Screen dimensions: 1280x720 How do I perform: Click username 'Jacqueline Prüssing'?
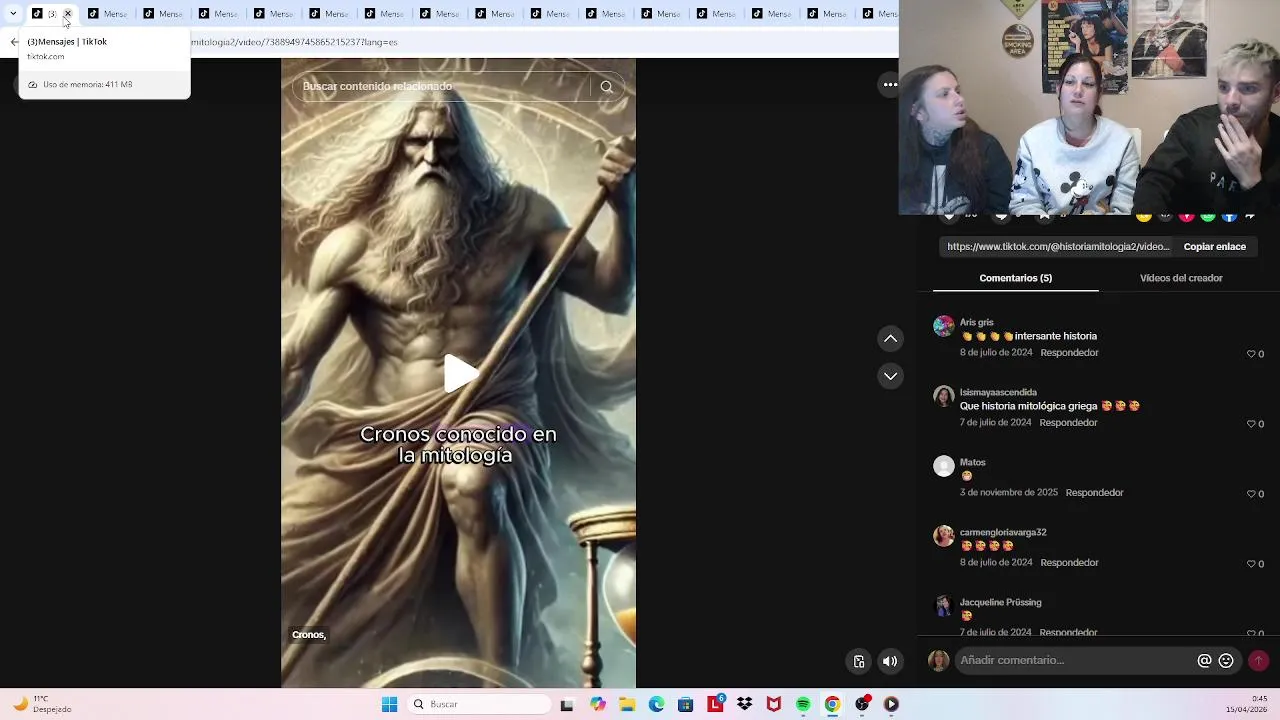1000,602
